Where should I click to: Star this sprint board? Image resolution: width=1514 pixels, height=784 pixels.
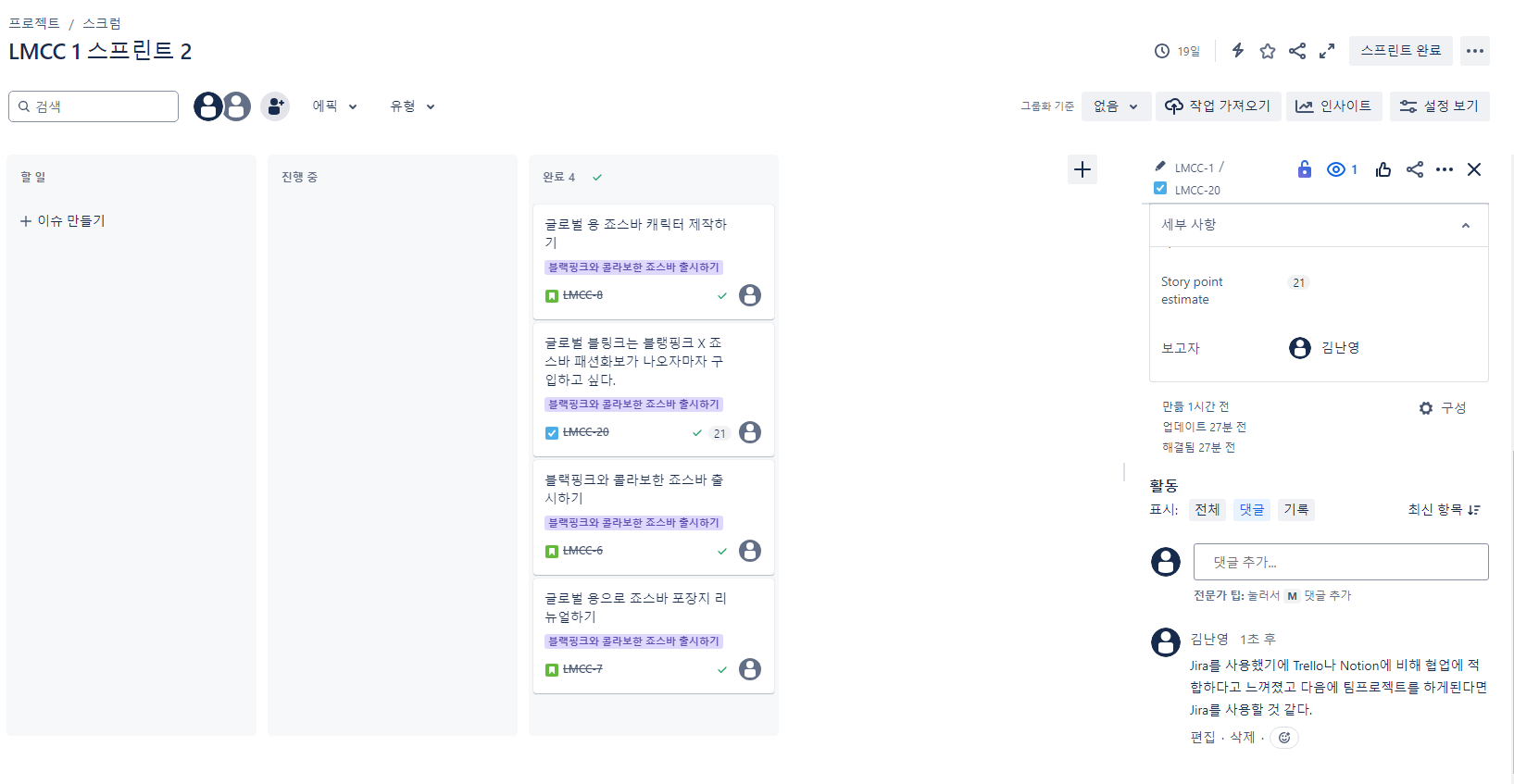1268,51
